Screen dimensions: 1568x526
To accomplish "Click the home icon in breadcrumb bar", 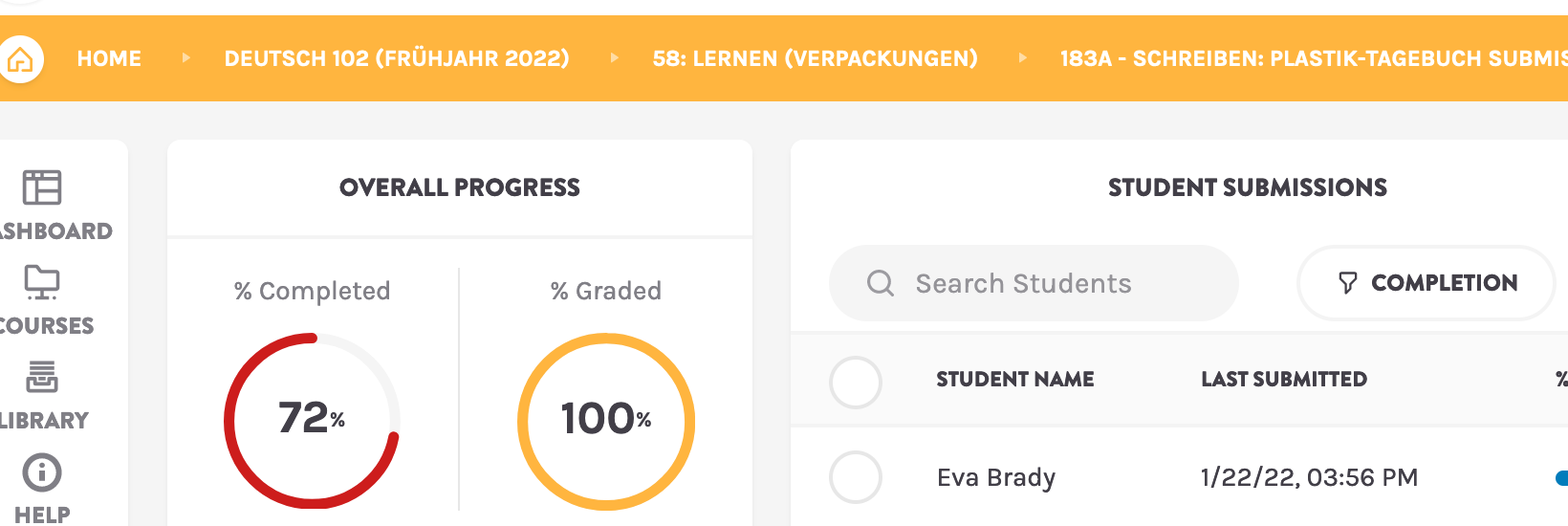I will pyautogui.click(x=20, y=60).
